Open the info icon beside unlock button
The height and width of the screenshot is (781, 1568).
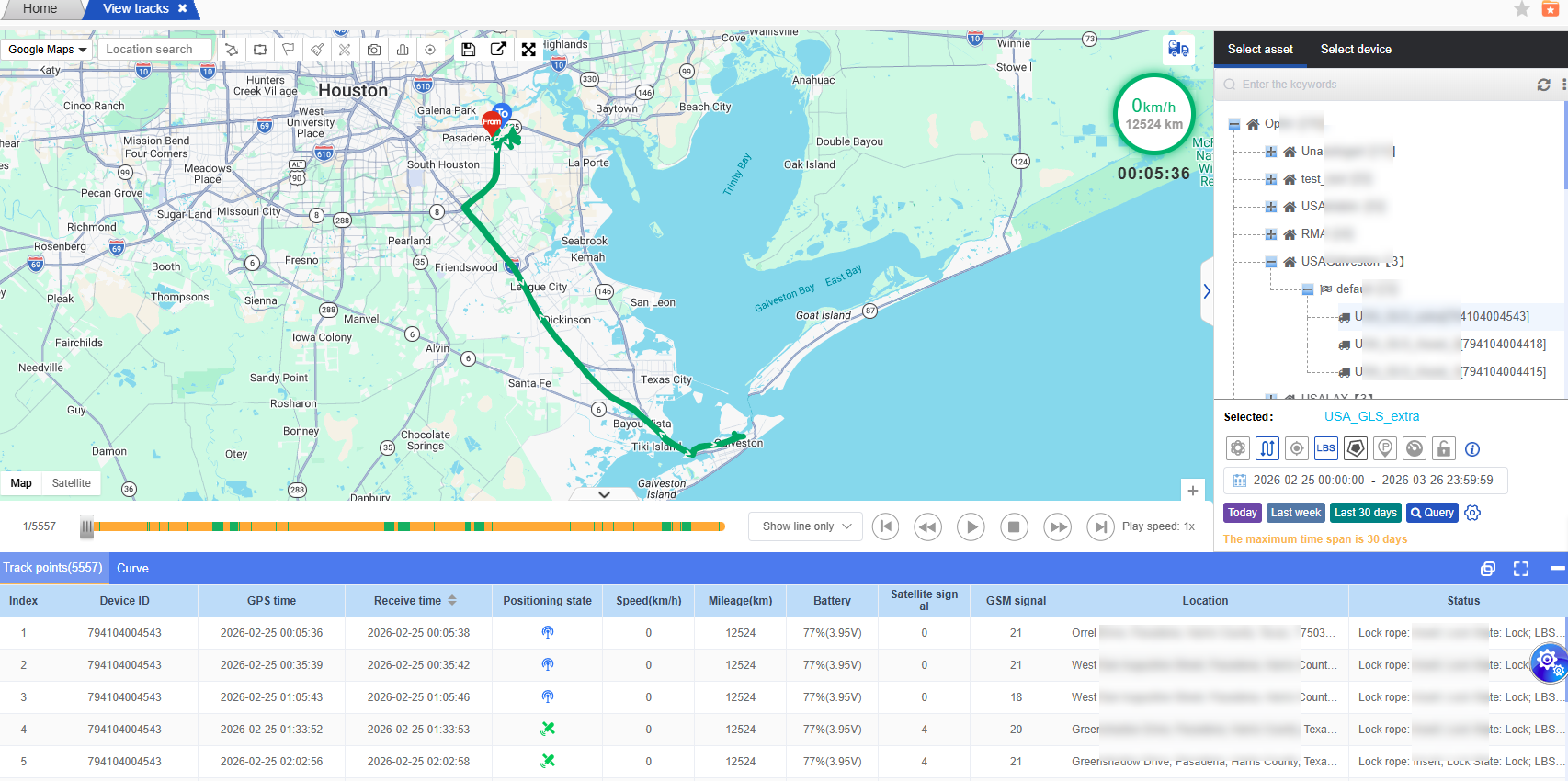pyautogui.click(x=1472, y=449)
